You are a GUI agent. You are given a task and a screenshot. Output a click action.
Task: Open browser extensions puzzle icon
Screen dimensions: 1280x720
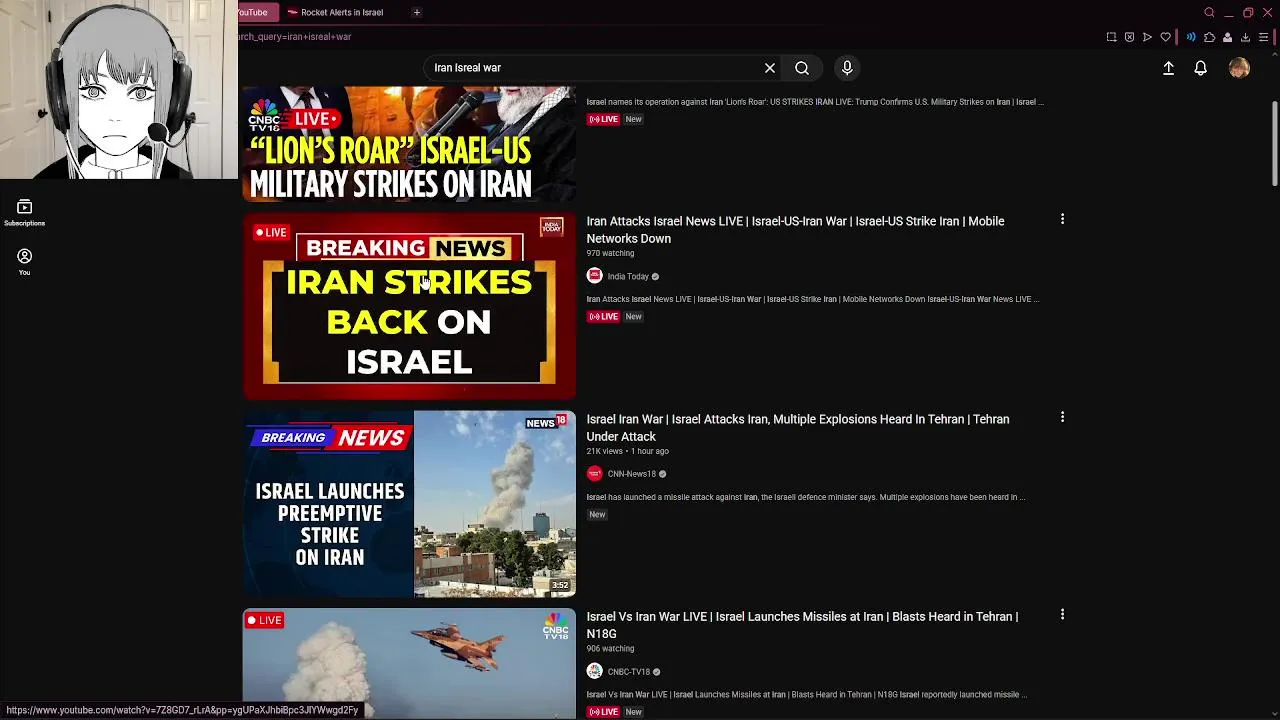coord(1209,37)
